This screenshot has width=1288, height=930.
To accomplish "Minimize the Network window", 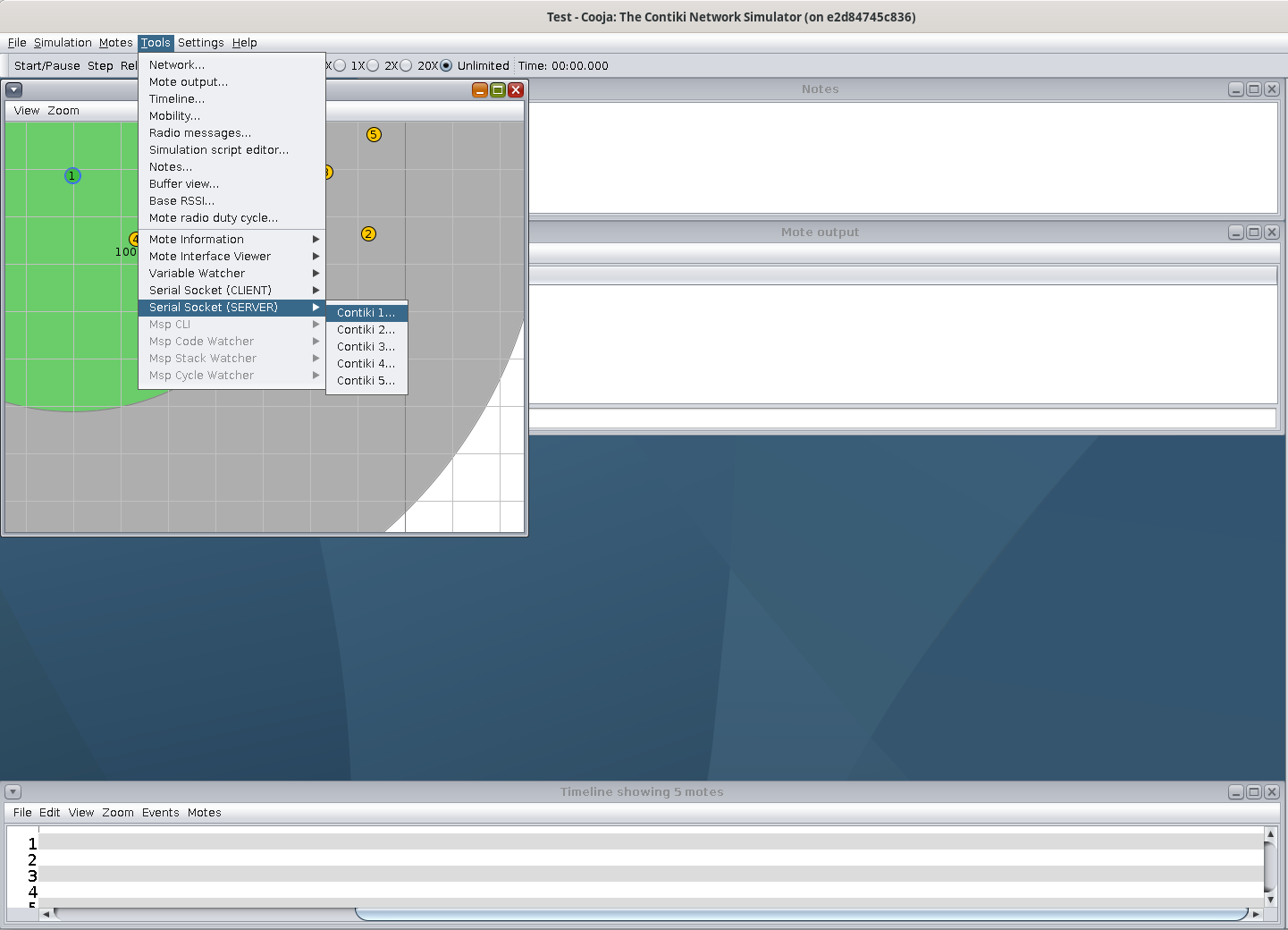I will click(480, 89).
